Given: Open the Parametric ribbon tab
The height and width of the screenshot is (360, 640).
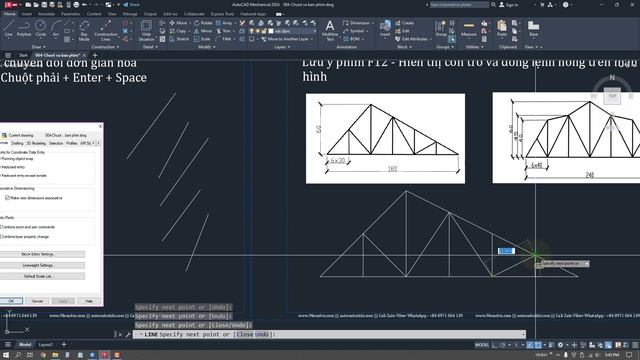Looking at the screenshot, I should [x=71, y=14].
